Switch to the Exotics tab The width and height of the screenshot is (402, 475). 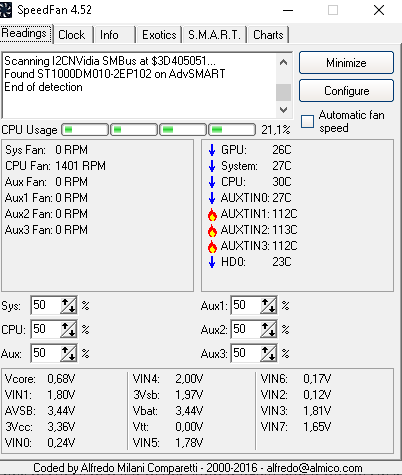click(159, 35)
